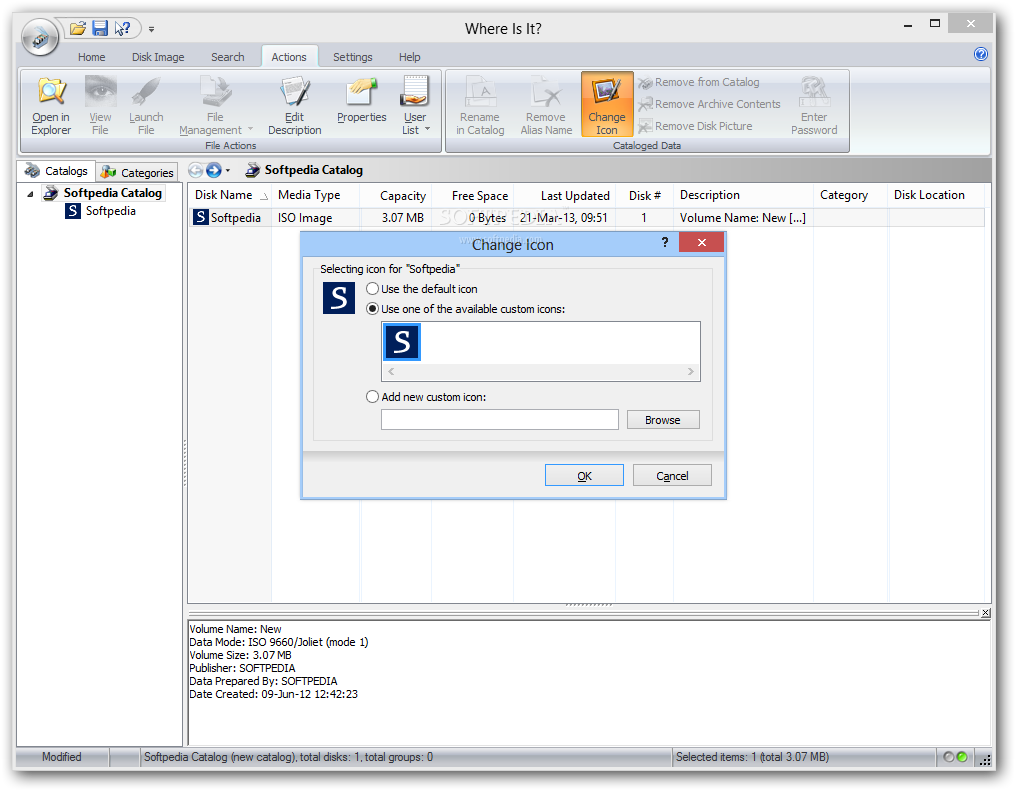
Task: Click the application orb menu button
Action: pos(40,38)
